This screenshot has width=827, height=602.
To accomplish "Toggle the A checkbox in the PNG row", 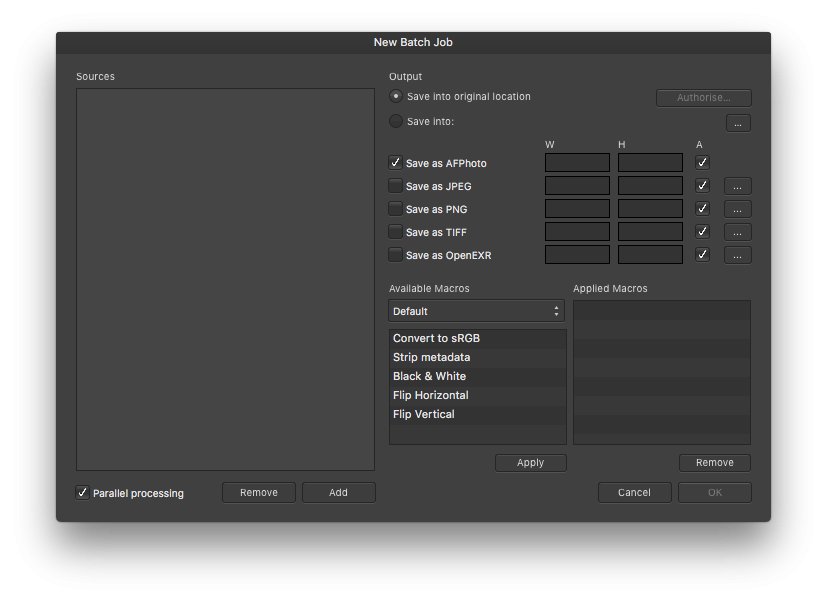I will pyautogui.click(x=701, y=208).
